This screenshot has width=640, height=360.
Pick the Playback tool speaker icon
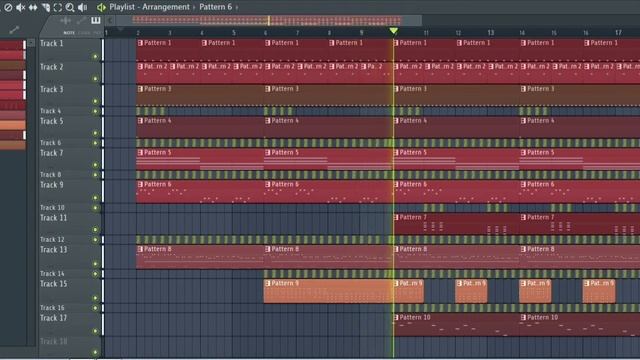(x=82, y=7)
